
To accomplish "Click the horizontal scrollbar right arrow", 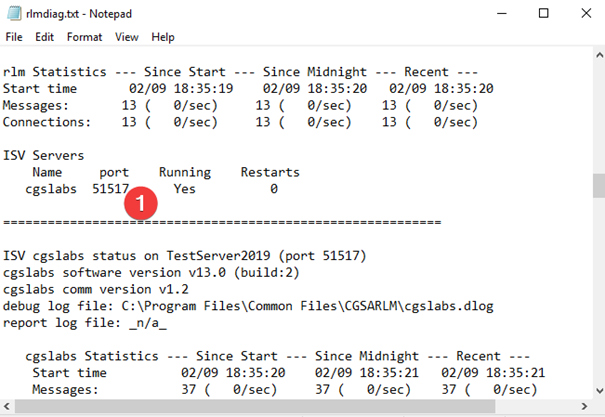I will click(583, 408).
